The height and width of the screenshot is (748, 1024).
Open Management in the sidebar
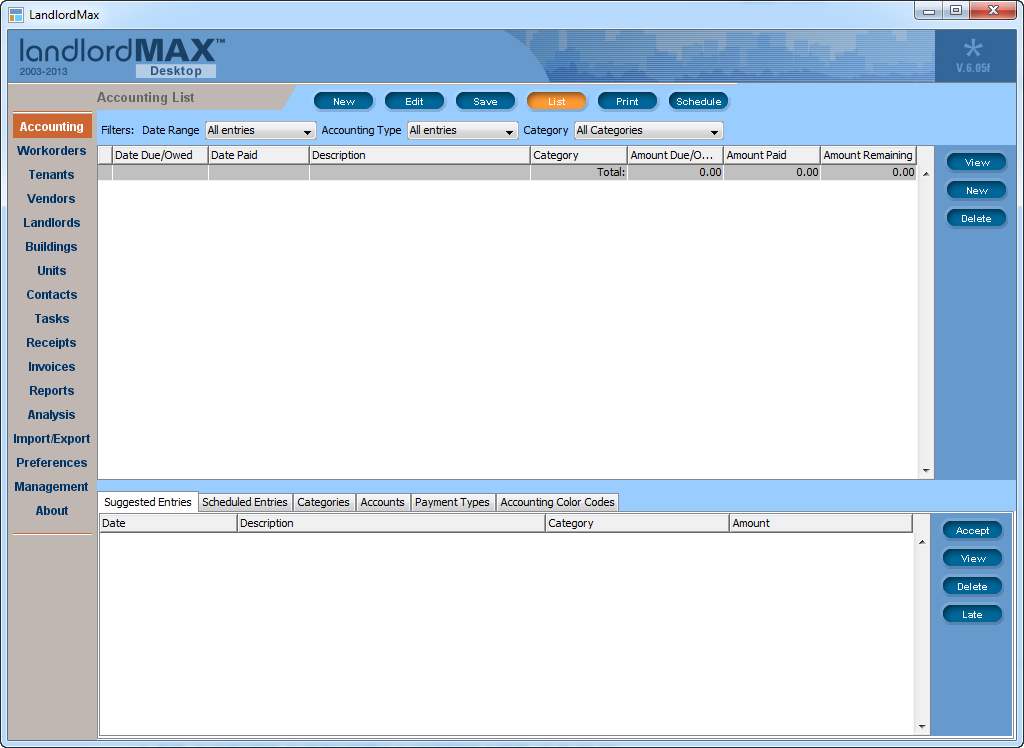pos(52,487)
